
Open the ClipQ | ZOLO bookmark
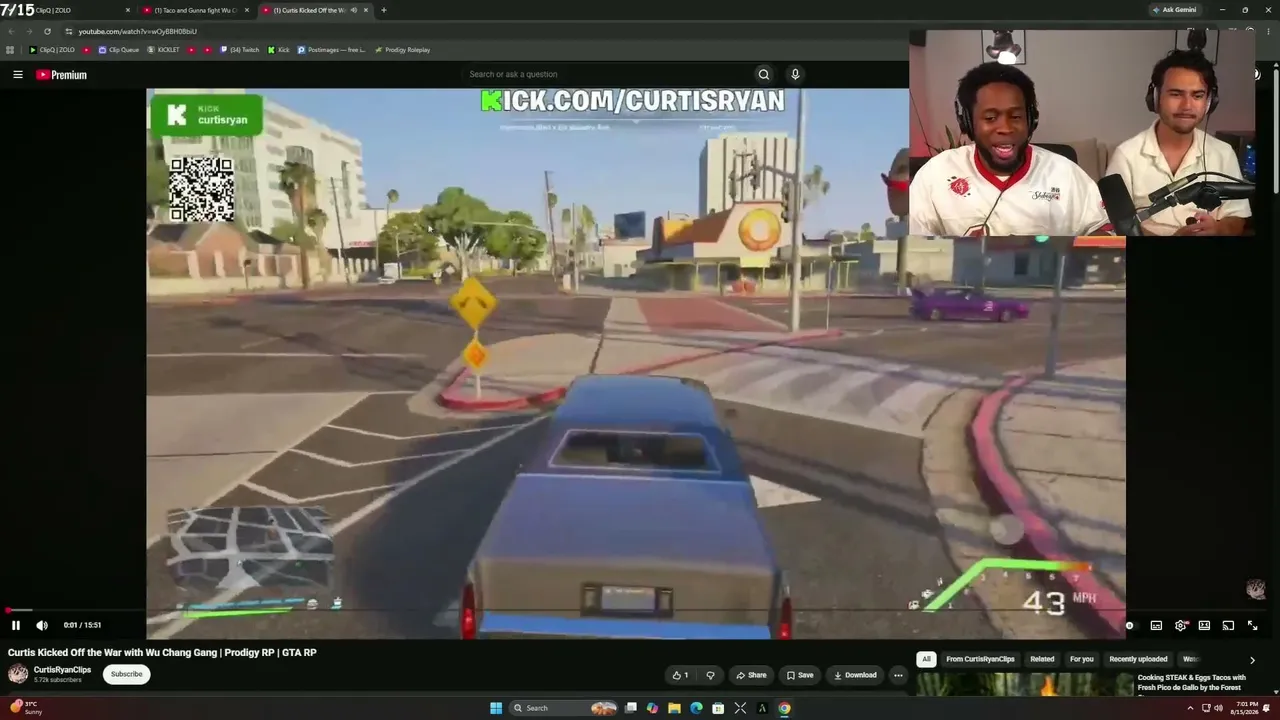(x=52, y=50)
